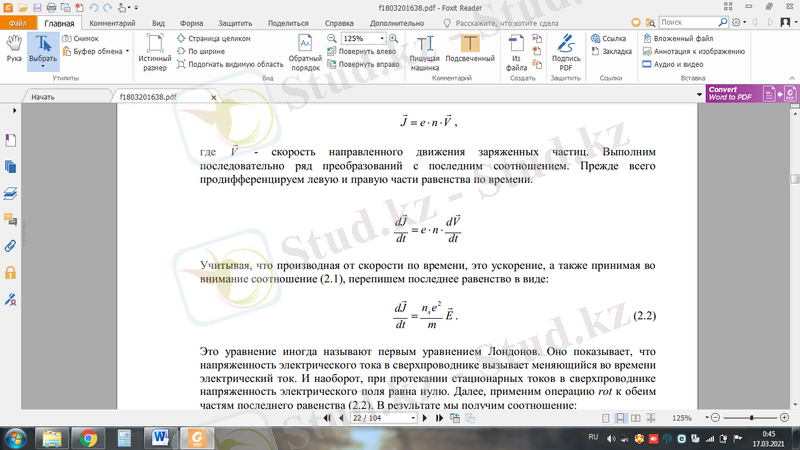
Task: Open the Typewriter (Пишущая машинка) tool
Action: pyautogui.click(x=427, y=51)
